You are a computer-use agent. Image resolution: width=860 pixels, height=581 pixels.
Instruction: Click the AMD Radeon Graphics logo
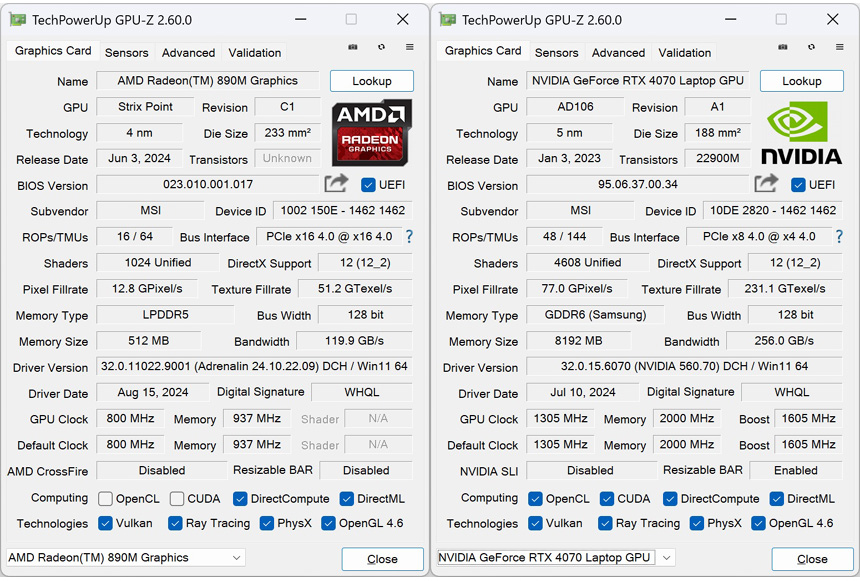coord(371,132)
